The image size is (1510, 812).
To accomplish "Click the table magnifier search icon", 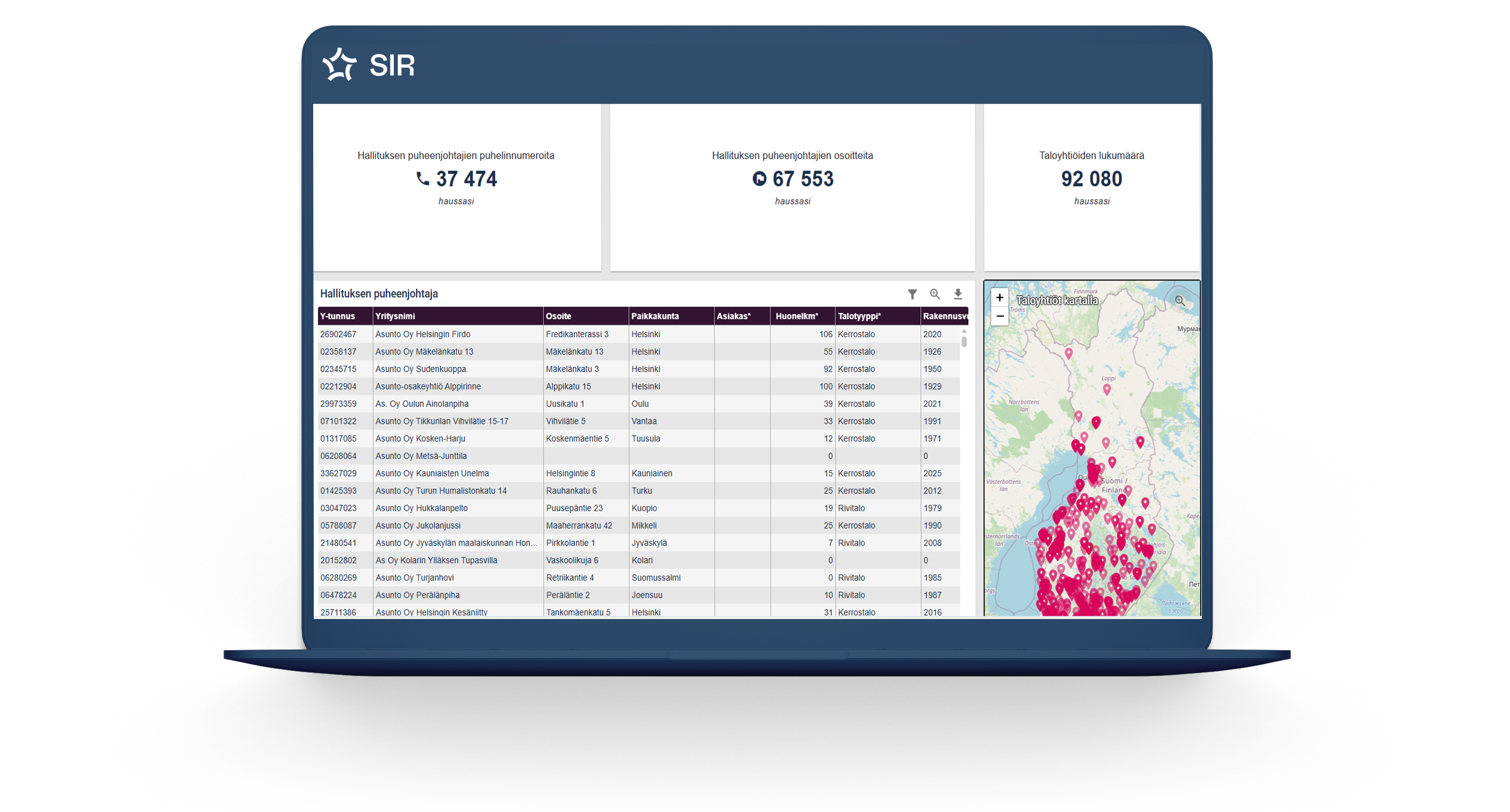I will click(x=935, y=295).
